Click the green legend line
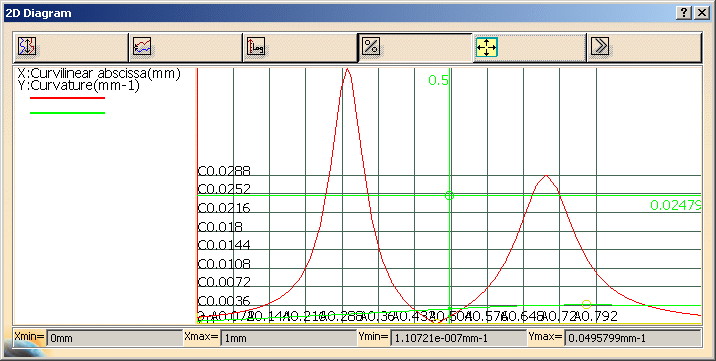 tap(68, 113)
